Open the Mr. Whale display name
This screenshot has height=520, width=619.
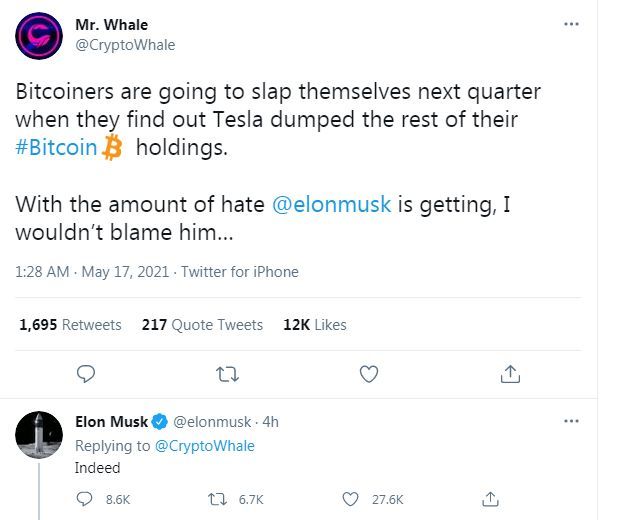pos(112,24)
